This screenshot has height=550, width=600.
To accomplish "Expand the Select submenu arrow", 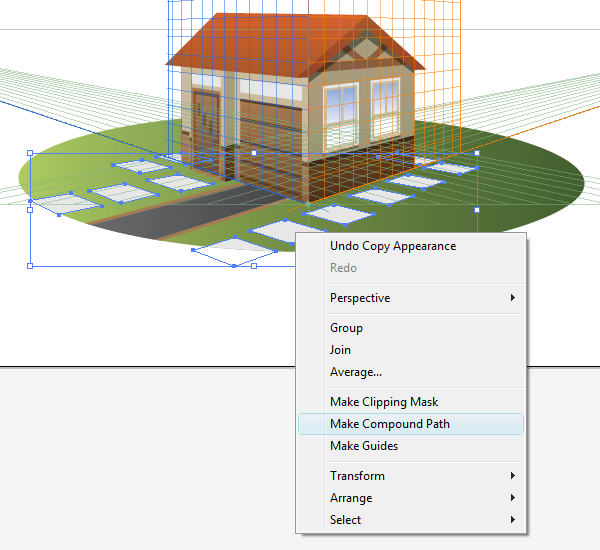I will [x=513, y=520].
